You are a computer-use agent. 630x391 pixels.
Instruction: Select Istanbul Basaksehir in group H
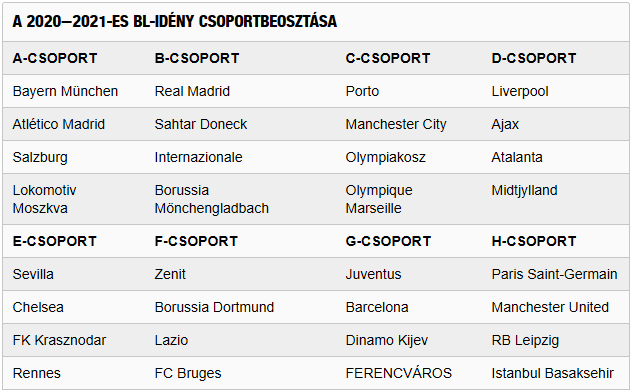[553, 373]
